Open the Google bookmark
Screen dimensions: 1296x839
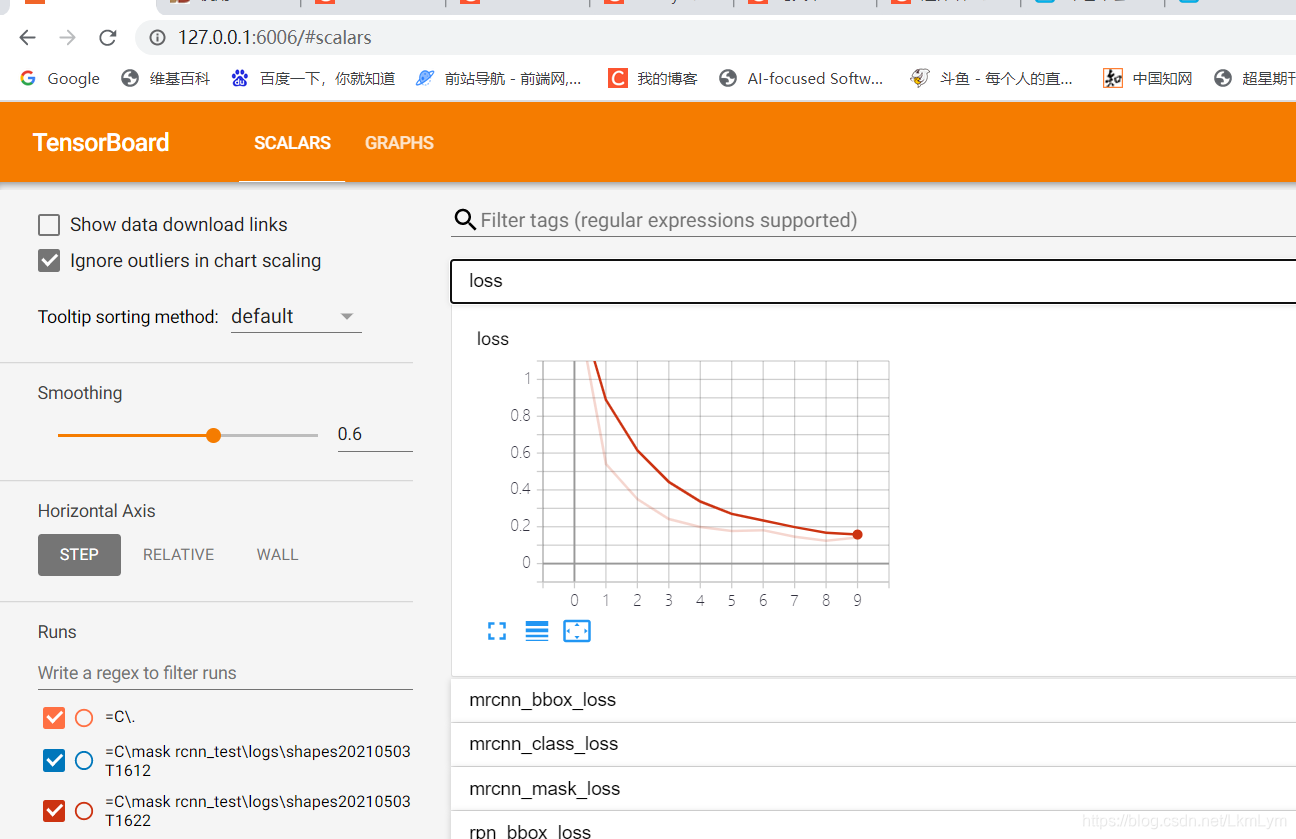[60, 78]
